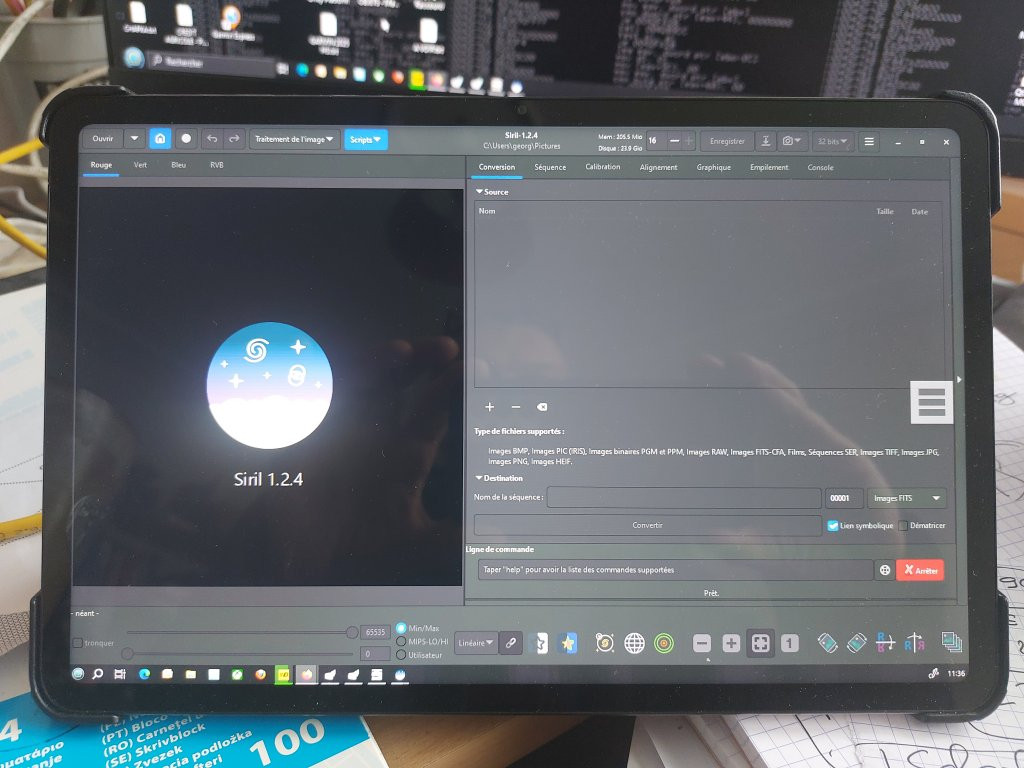
Task: Open the search magnifier on the tablet taskbar
Action: 98,673
